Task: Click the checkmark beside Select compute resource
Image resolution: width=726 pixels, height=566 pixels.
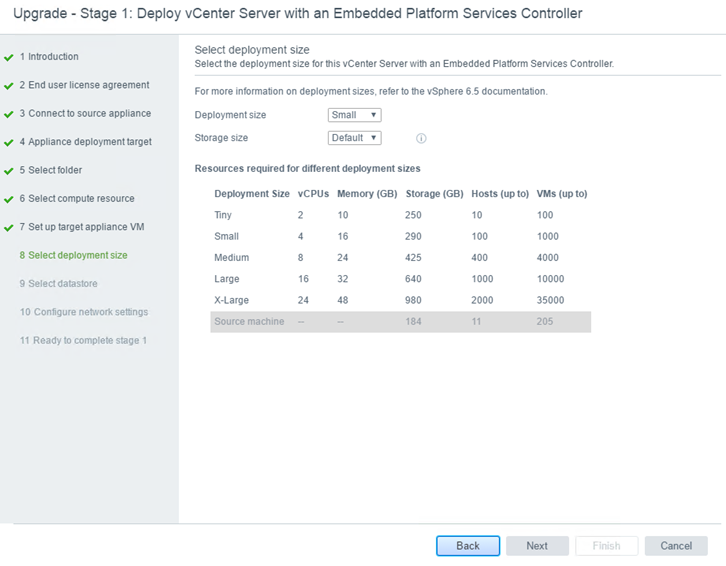Action: 8,200
